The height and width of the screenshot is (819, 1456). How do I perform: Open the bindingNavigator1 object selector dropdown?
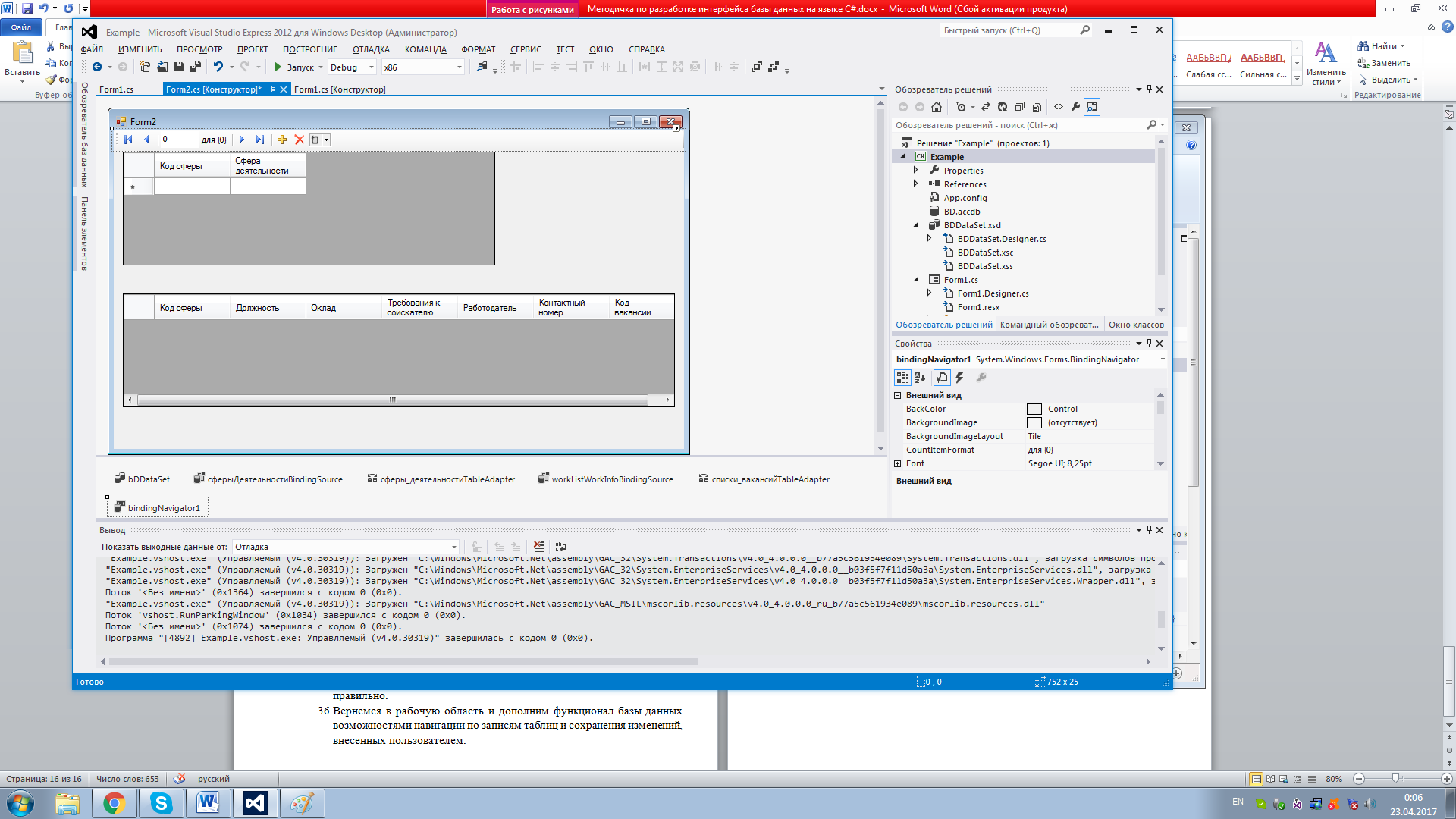1163,359
